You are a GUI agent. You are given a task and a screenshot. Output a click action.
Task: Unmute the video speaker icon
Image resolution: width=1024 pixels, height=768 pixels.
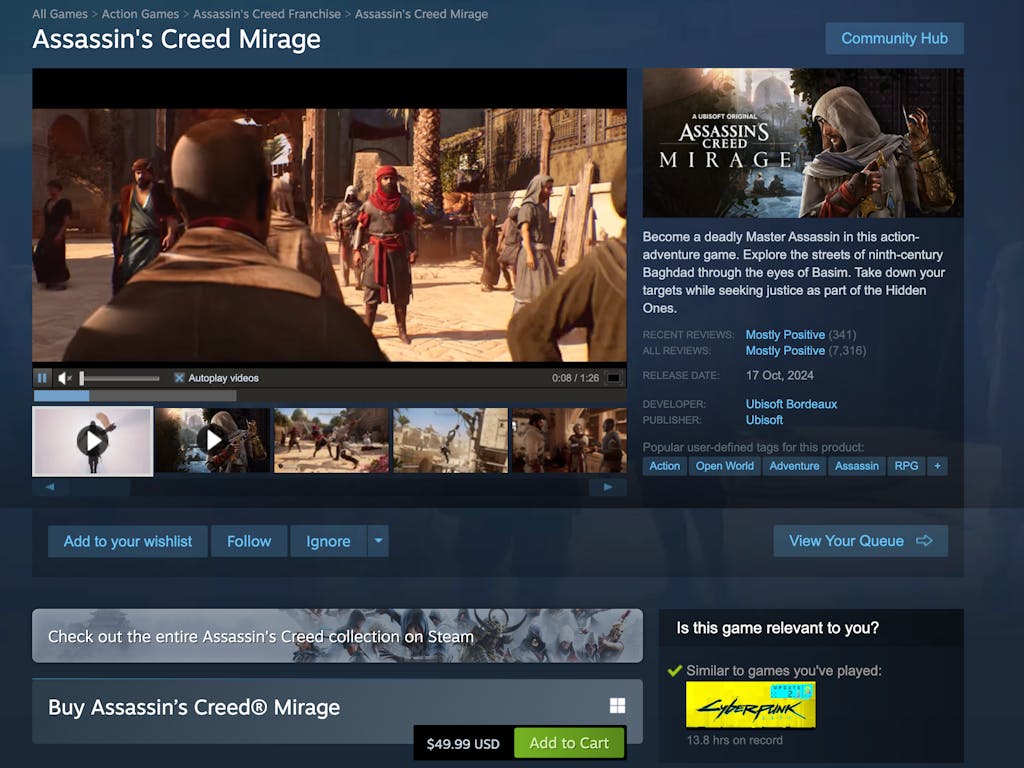(65, 378)
